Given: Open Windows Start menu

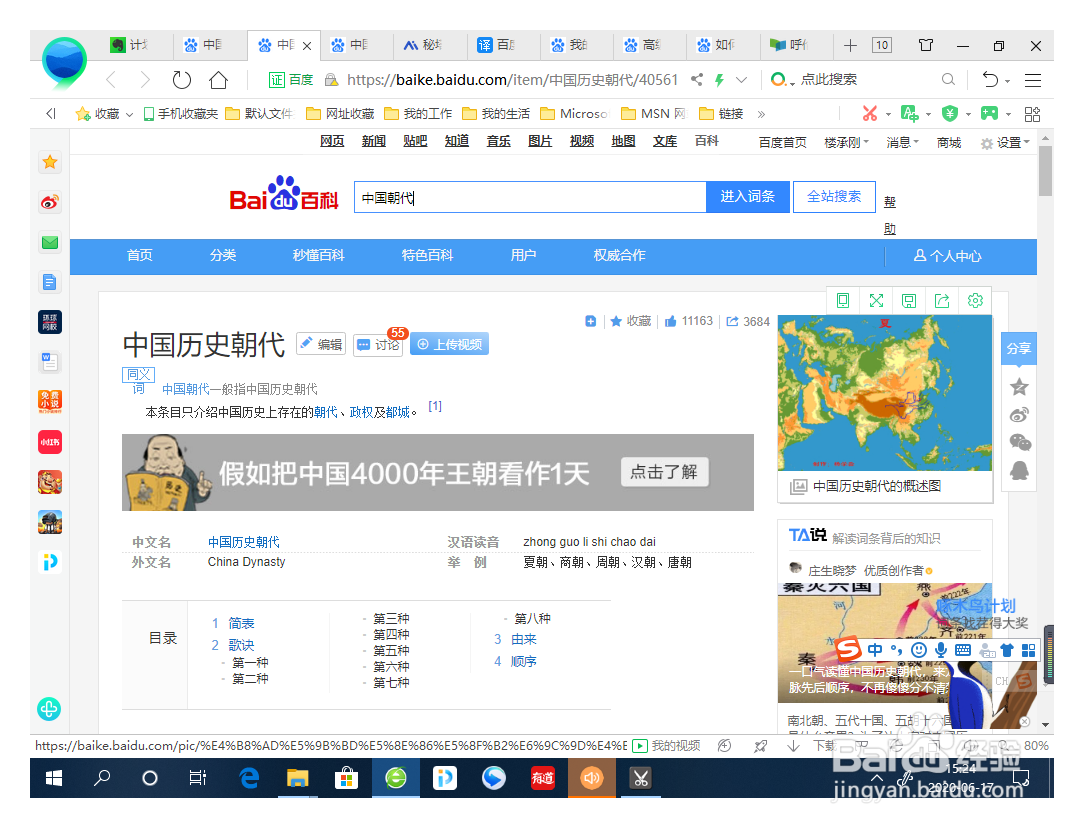Looking at the screenshot, I should click(53, 778).
